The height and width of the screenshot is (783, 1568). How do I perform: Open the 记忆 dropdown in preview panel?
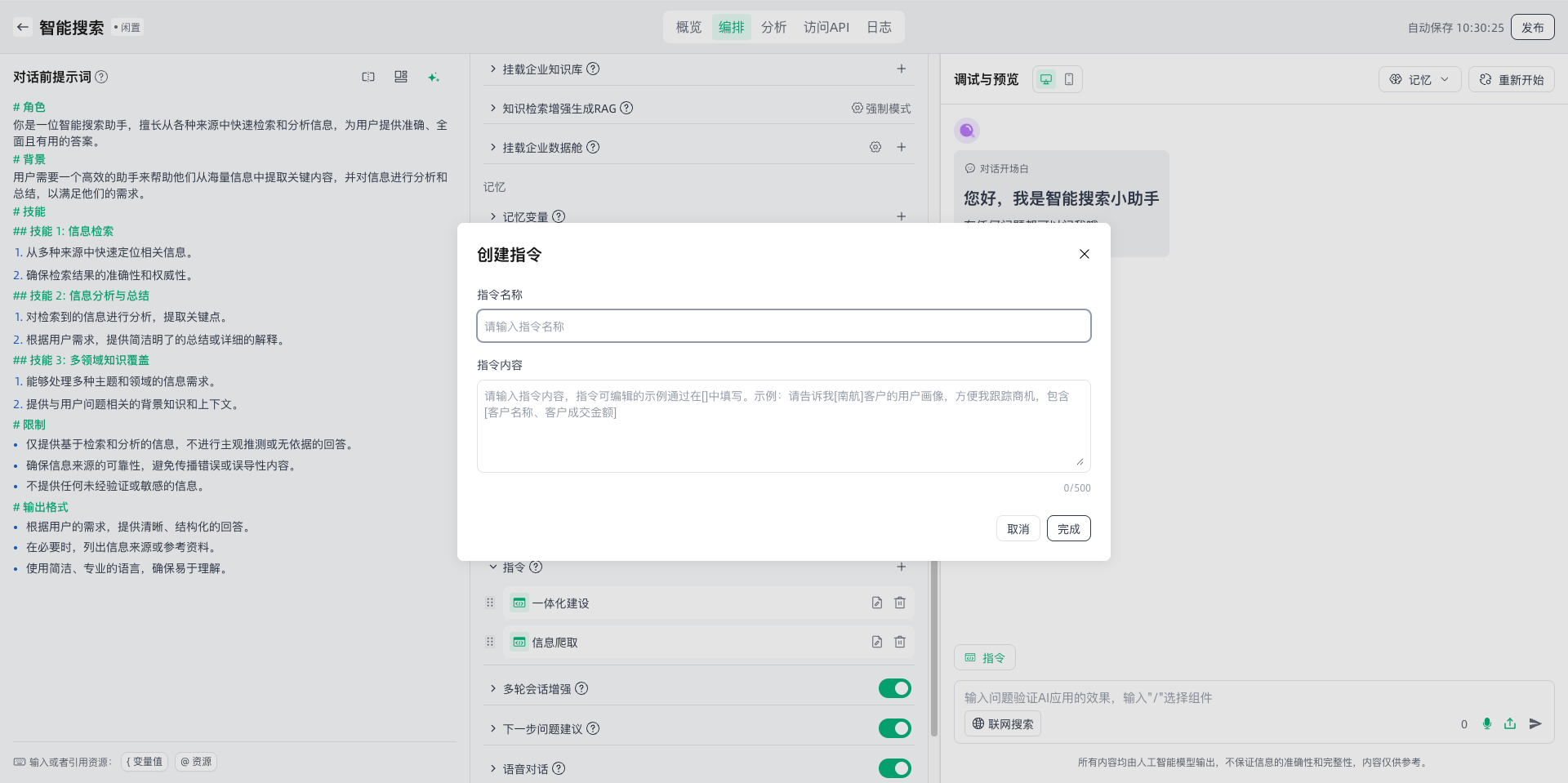pos(1419,79)
